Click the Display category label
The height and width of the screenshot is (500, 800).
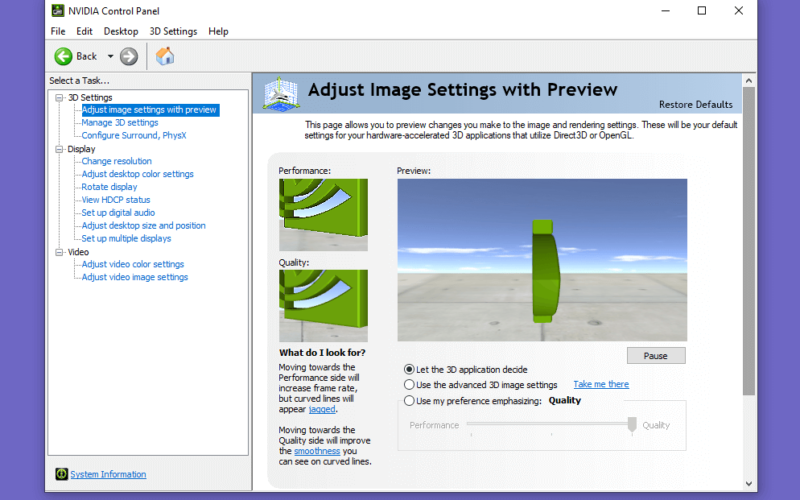coord(81,149)
